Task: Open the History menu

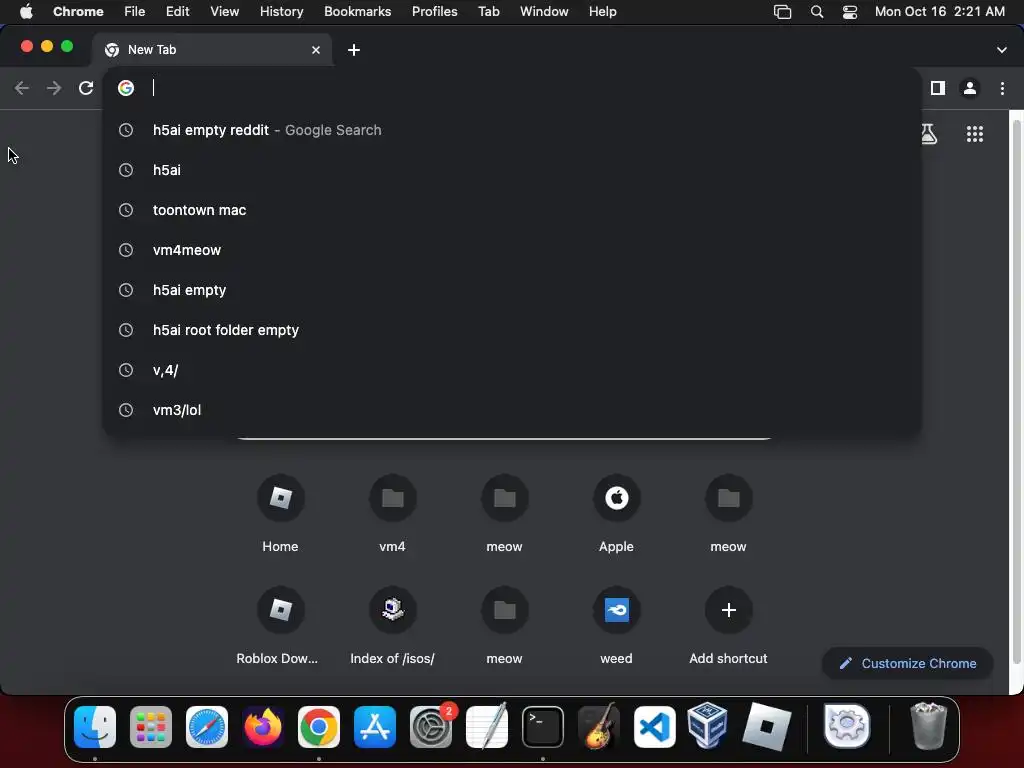Action: coord(281,12)
